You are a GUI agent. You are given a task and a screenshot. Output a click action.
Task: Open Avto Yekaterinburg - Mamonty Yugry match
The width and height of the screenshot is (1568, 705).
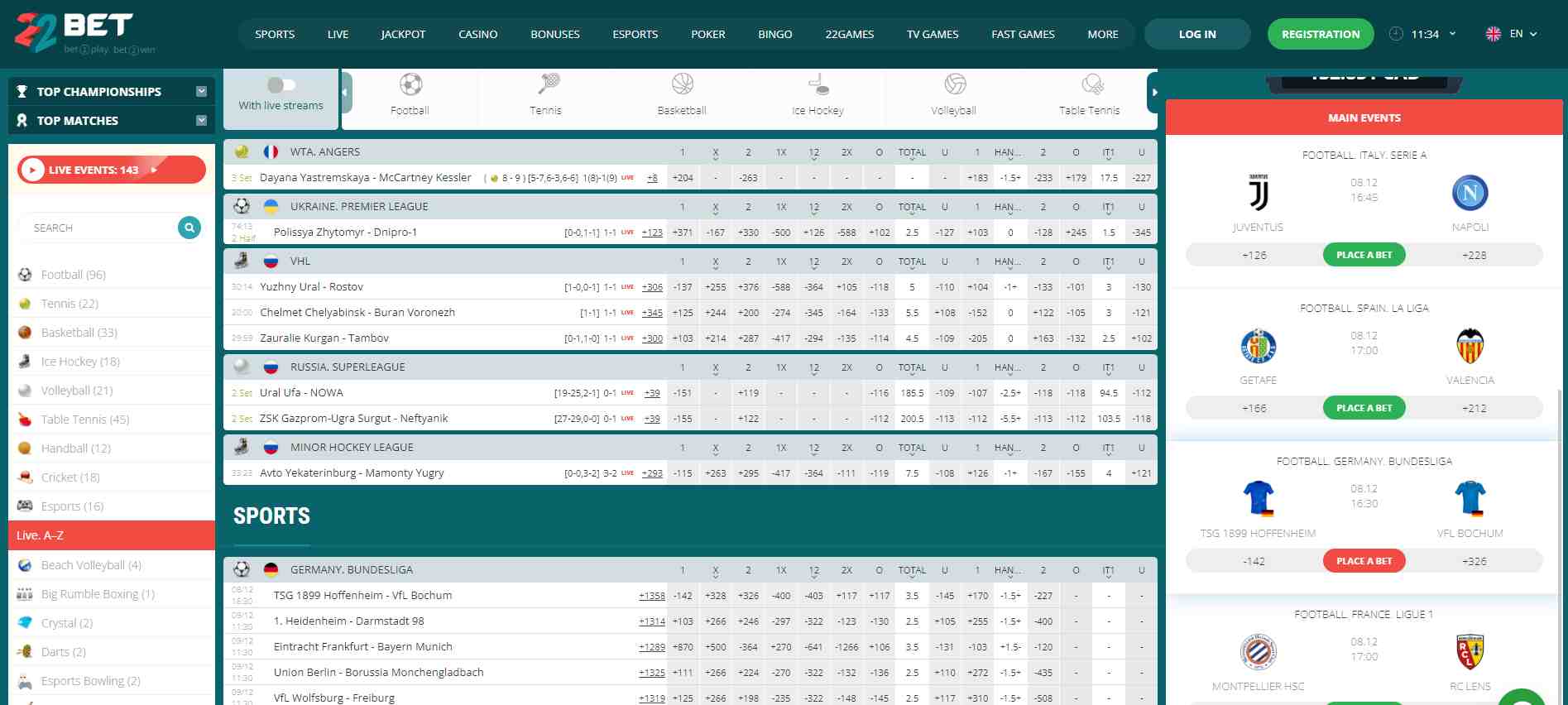[352, 473]
